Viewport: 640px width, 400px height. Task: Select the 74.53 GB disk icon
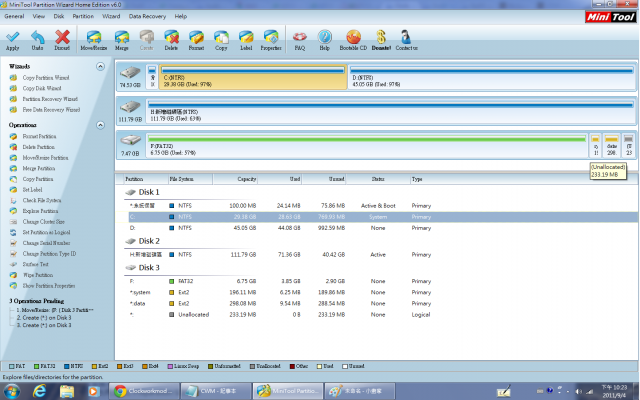coord(130,73)
